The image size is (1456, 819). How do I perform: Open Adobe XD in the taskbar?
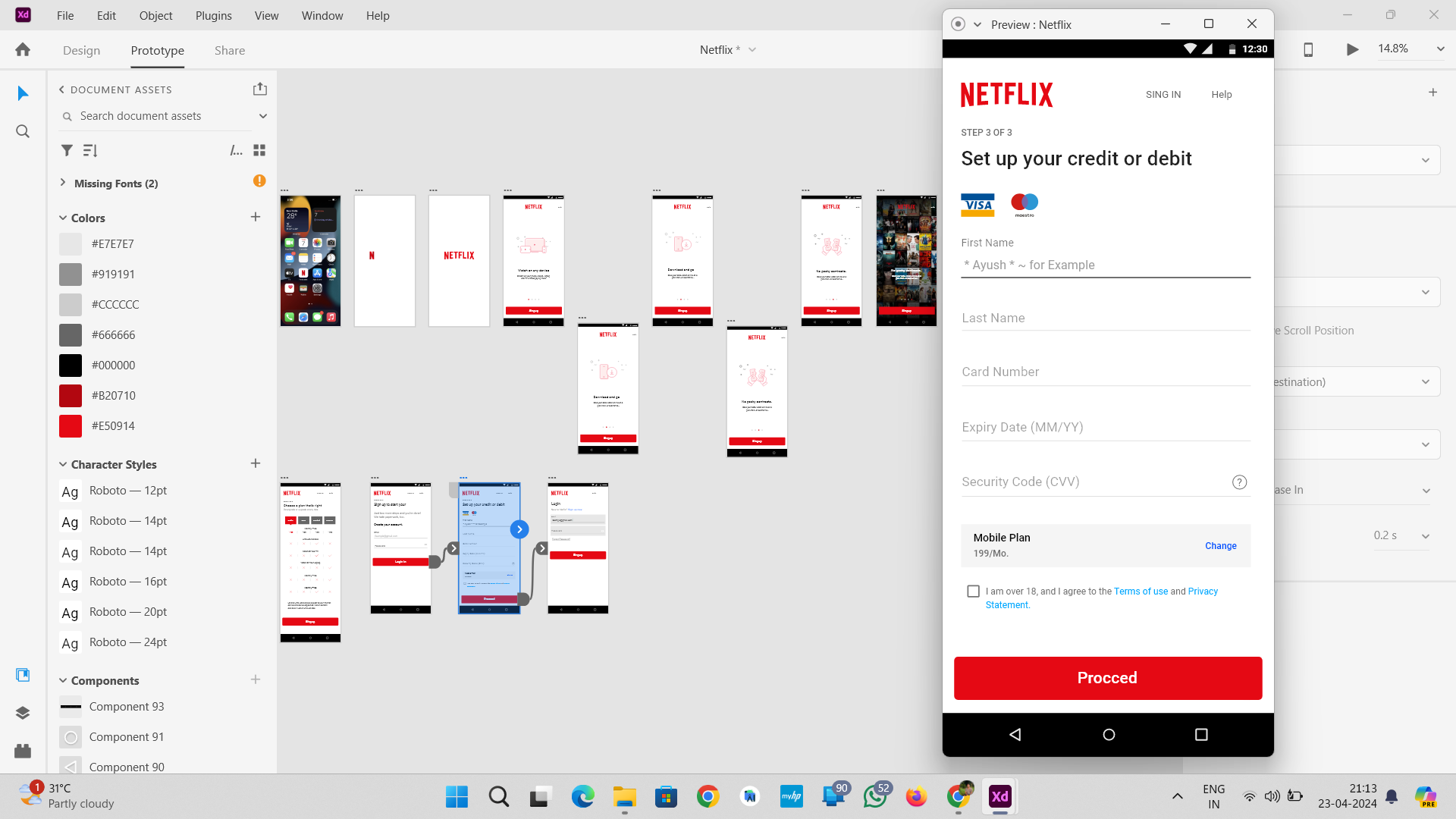coord(1000,796)
